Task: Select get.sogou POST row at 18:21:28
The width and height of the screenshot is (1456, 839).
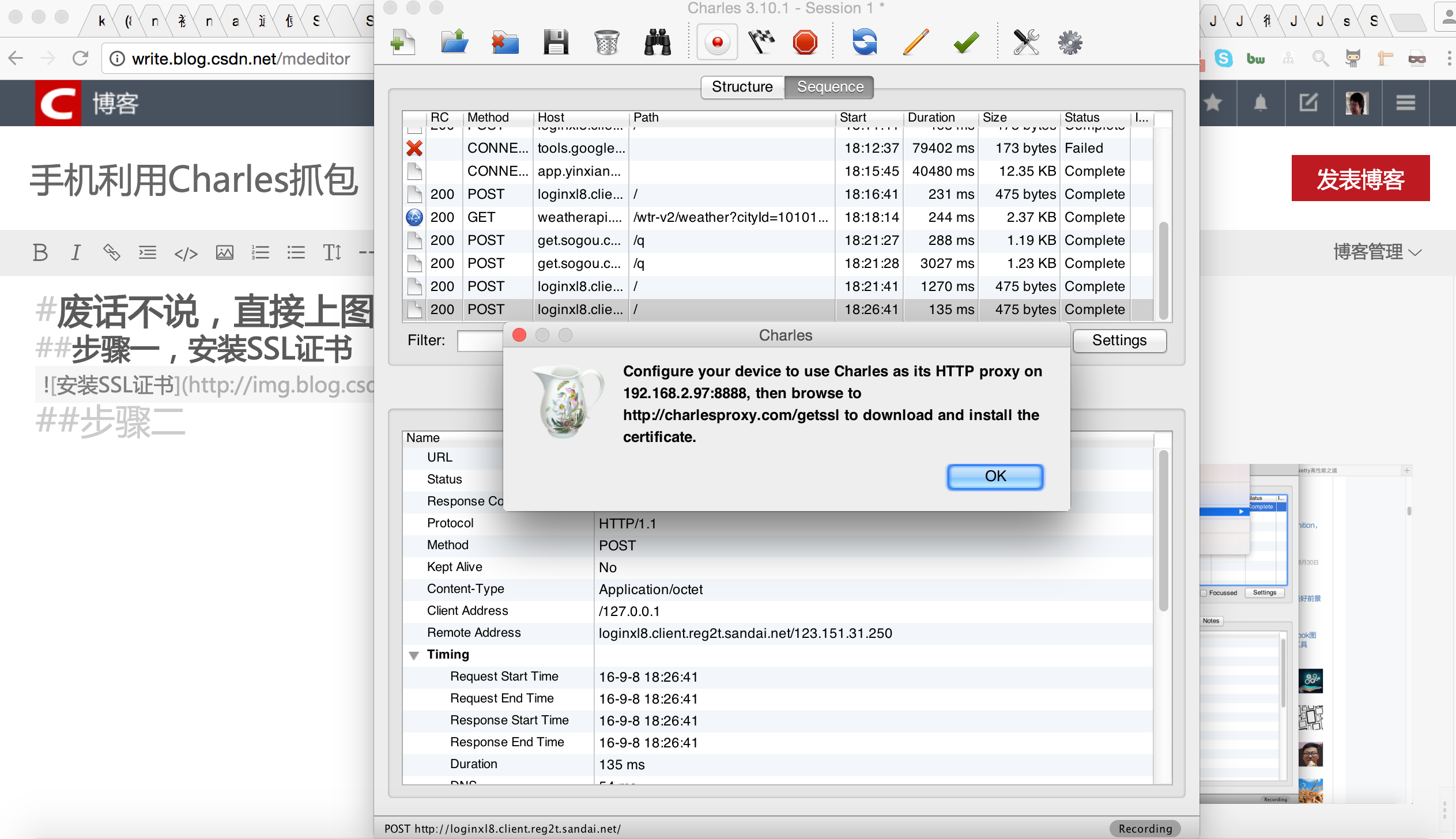Action: [778, 264]
